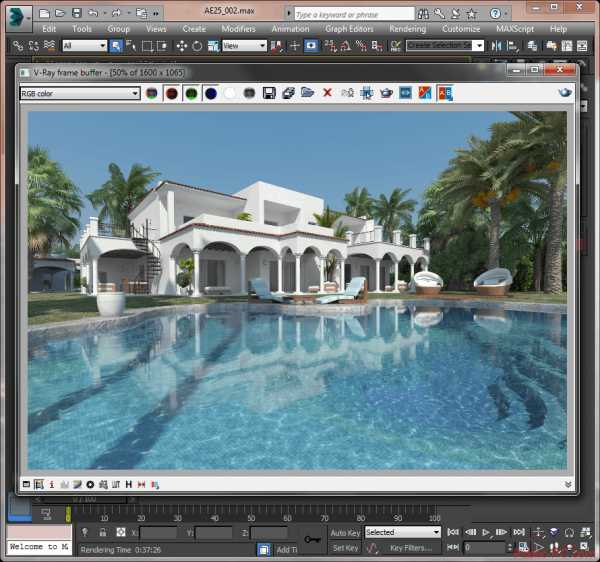Open the Selected key filter dropdown
Screen dimensions: 600x562
[403, 532]
